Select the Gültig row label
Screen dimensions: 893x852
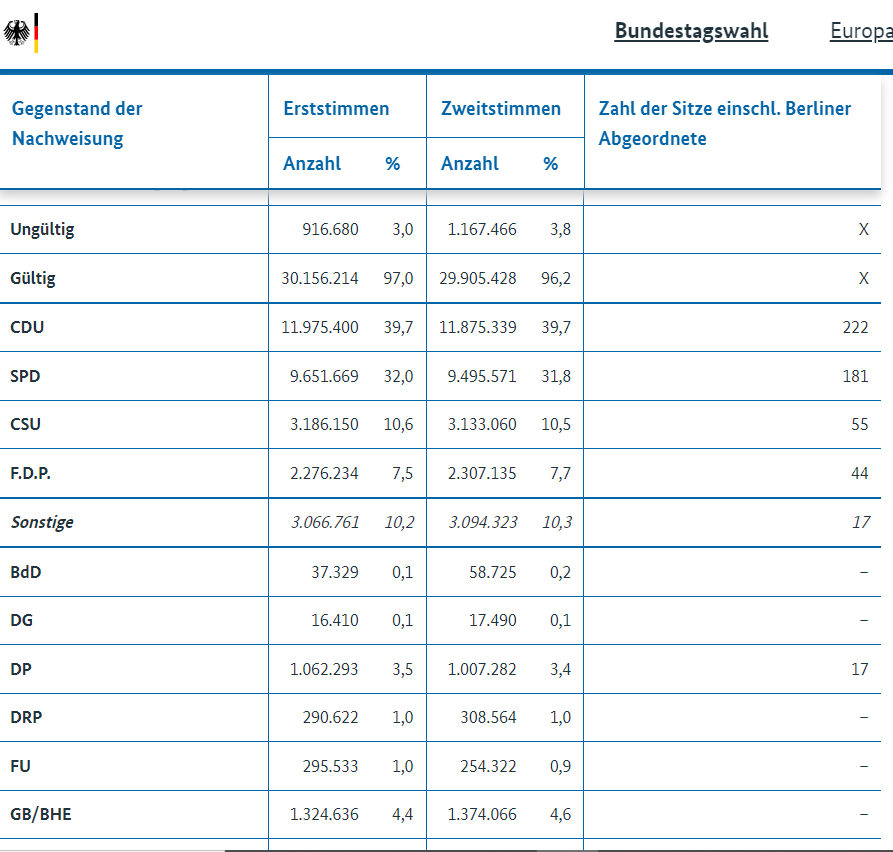click(x=33, y=278)
